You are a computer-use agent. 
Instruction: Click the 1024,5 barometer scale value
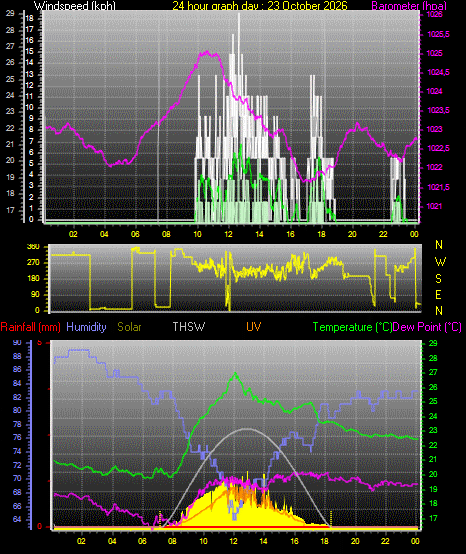click(438, 72)
